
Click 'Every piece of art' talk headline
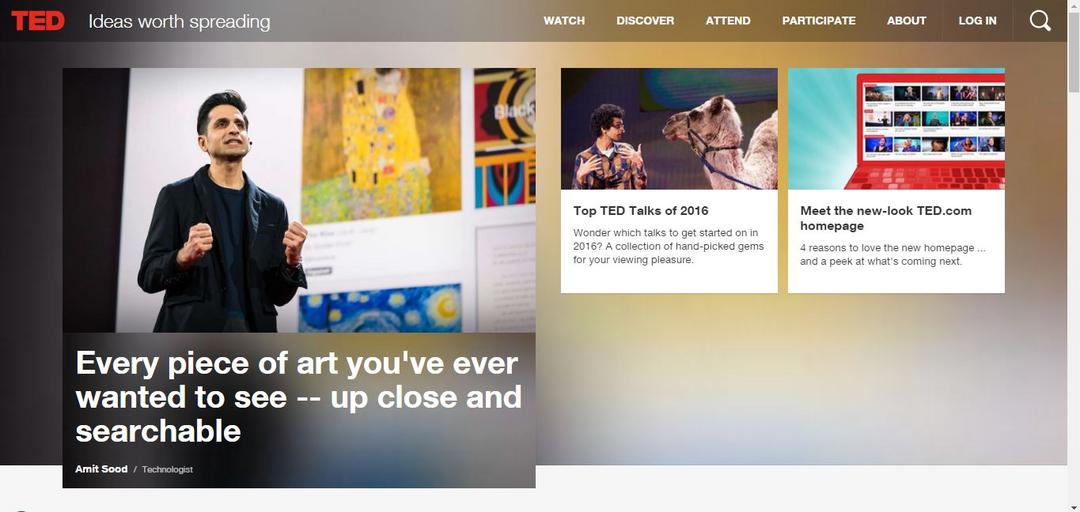298,397
